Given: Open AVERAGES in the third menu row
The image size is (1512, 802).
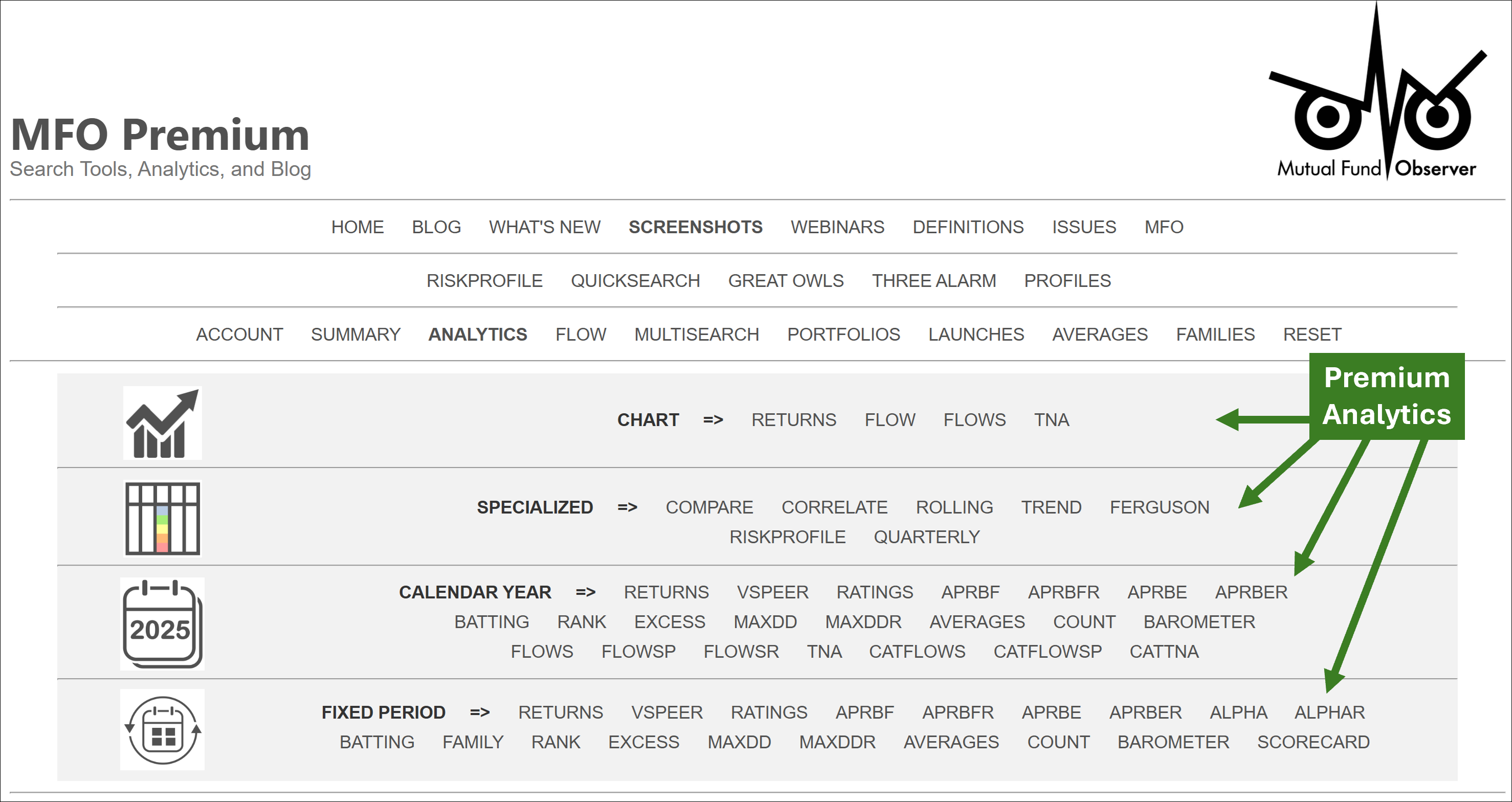Looking at the screenshot, I should tap(1100, 335).
